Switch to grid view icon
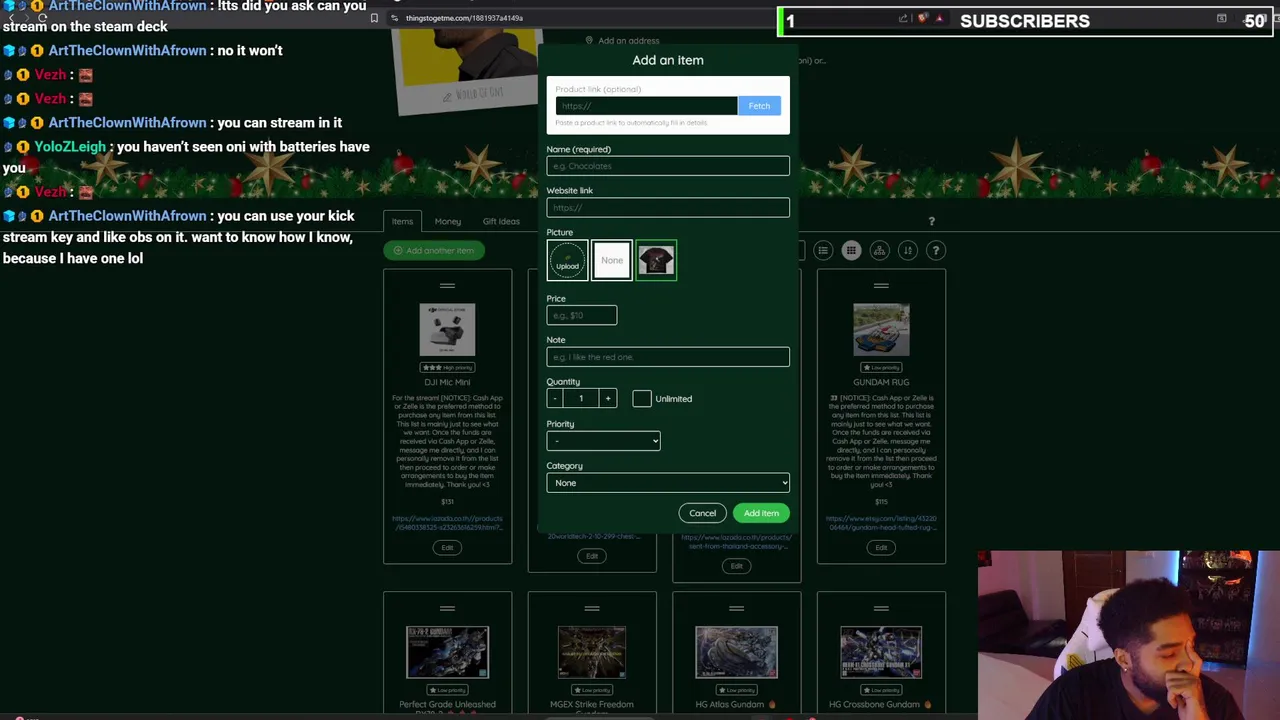Screen dimensions: 1280x720 (851, 251)
